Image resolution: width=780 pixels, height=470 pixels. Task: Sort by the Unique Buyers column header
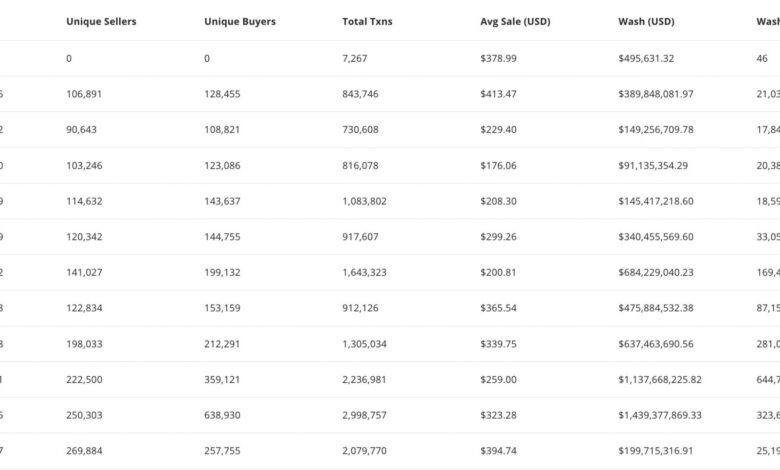(x=239, y=22)
